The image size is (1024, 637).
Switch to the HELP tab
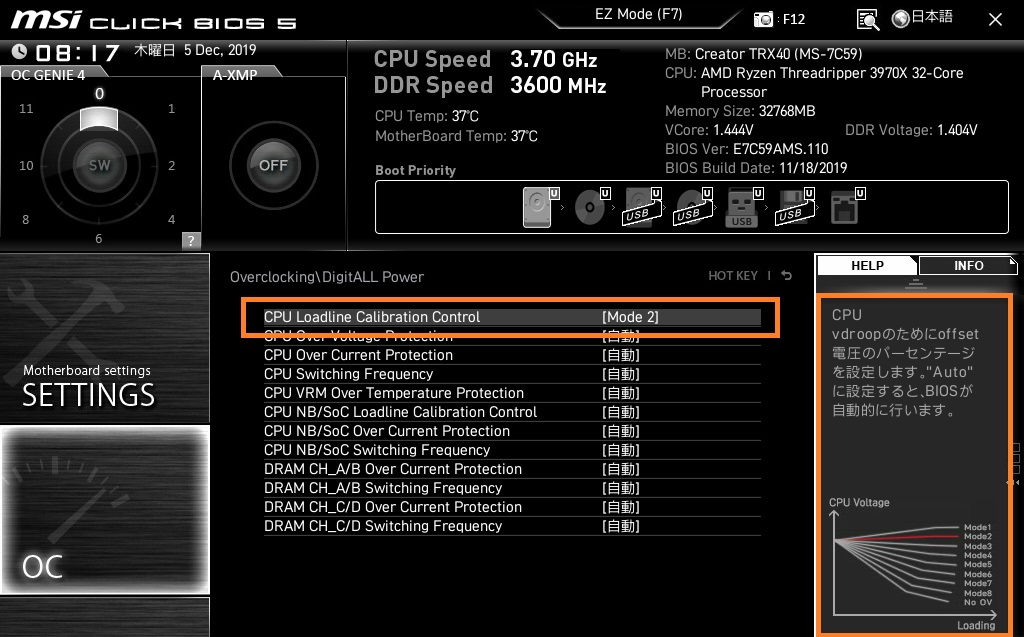pyautogui.click(x=867, y=265)
